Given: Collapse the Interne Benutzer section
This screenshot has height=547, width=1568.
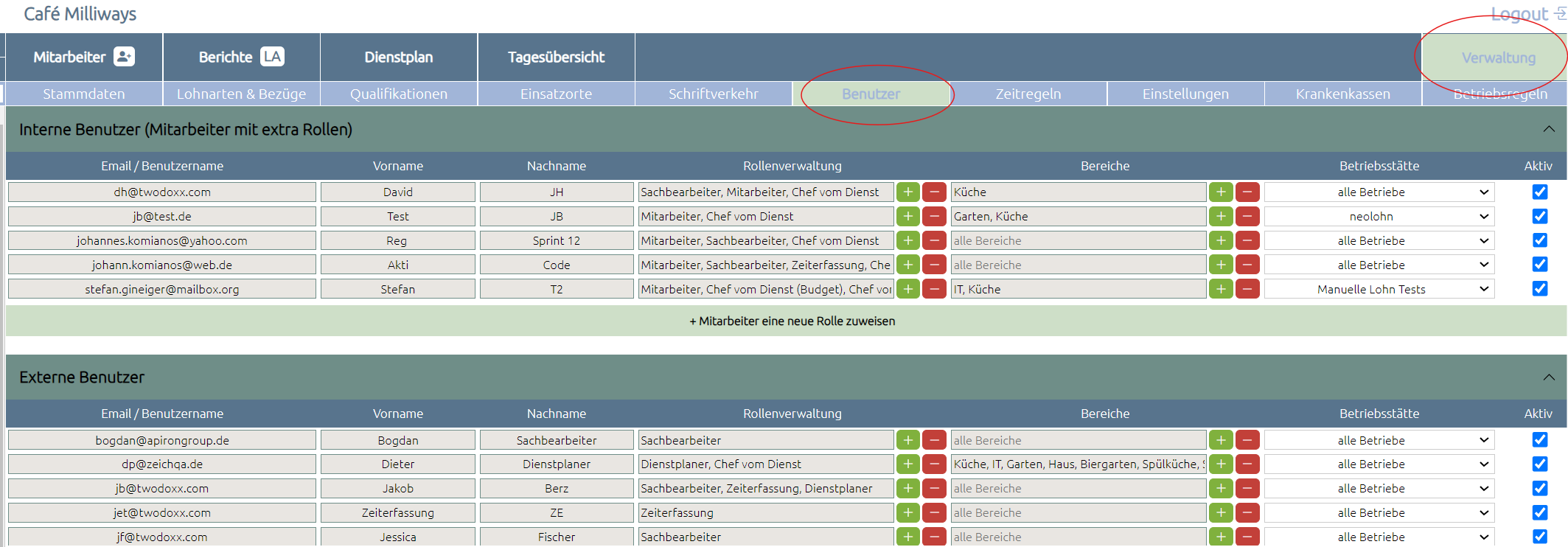Looking at the screenshot, I should (x=1549, y=129).
